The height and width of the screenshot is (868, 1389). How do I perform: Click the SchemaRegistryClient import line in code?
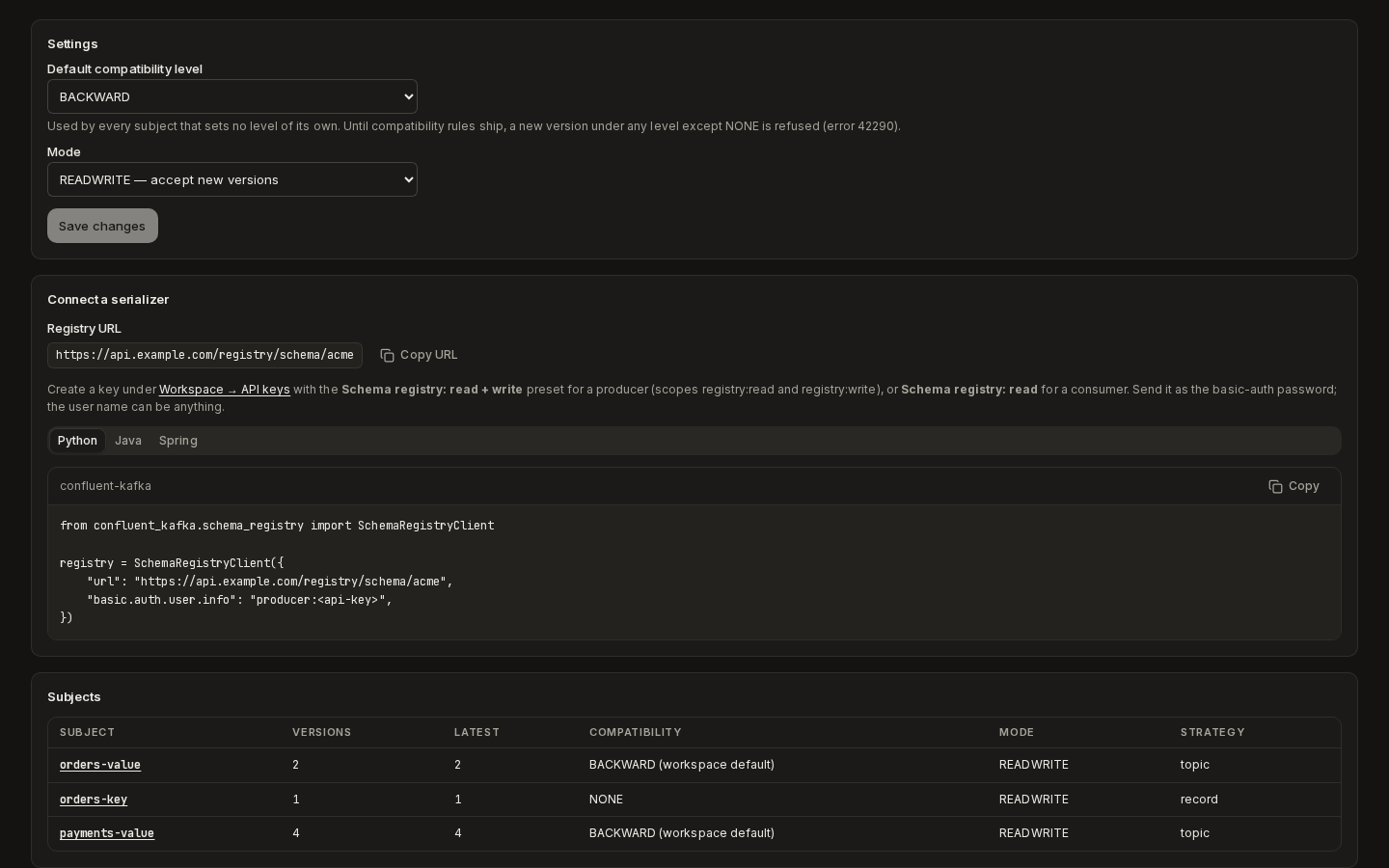(277, 526)
